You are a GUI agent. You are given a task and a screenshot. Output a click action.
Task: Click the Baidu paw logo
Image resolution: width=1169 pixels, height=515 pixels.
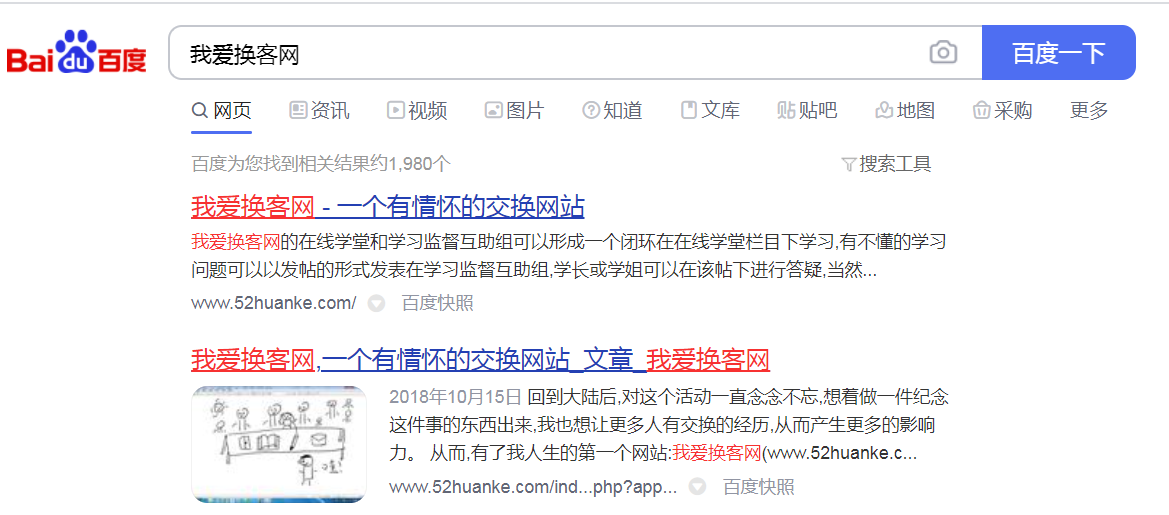77,51
